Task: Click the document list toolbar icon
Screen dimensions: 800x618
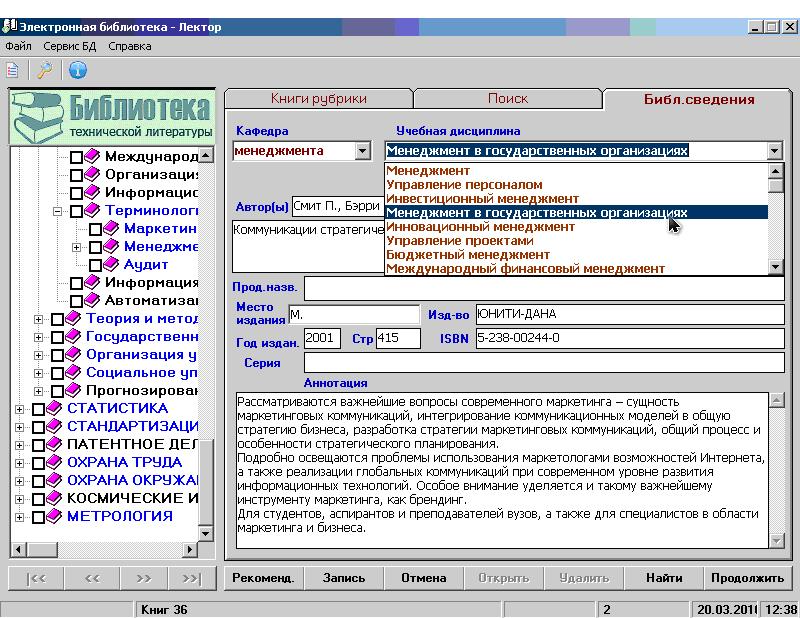Action: [x=13, y=70]
